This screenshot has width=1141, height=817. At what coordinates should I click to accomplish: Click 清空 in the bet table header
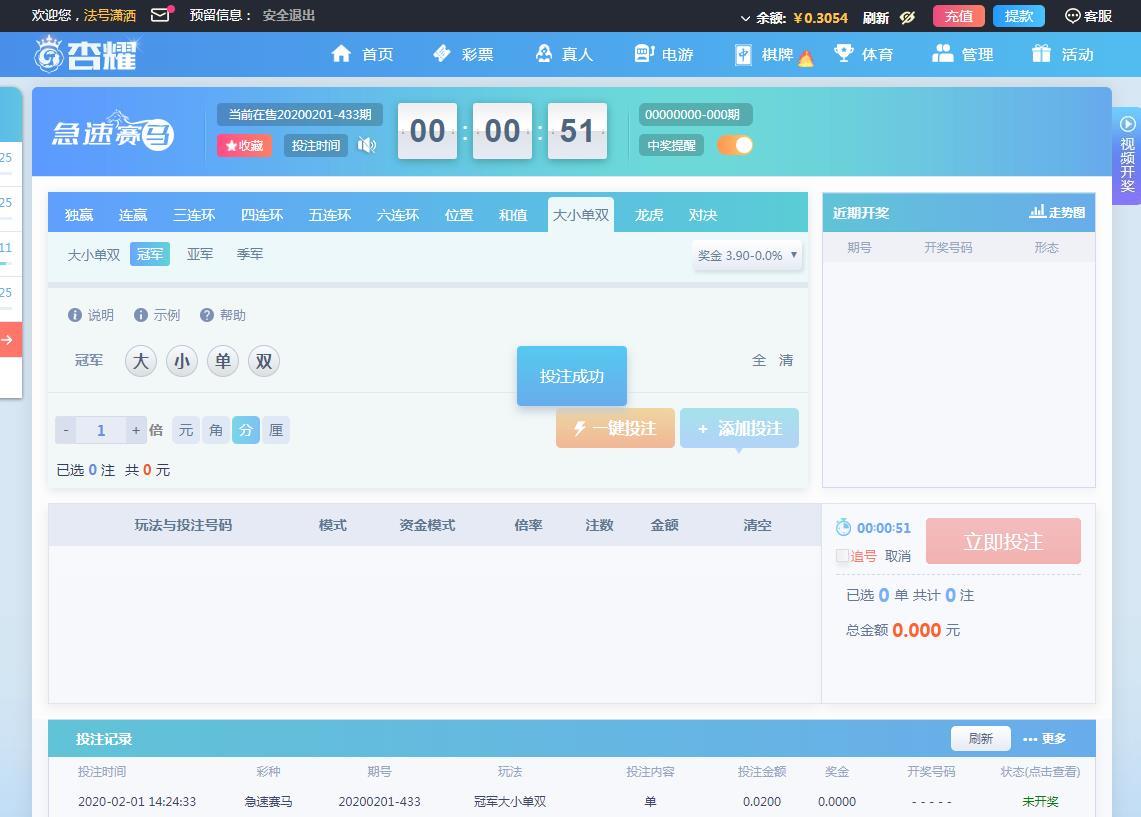pyautogui.click(x=758, y=525)
